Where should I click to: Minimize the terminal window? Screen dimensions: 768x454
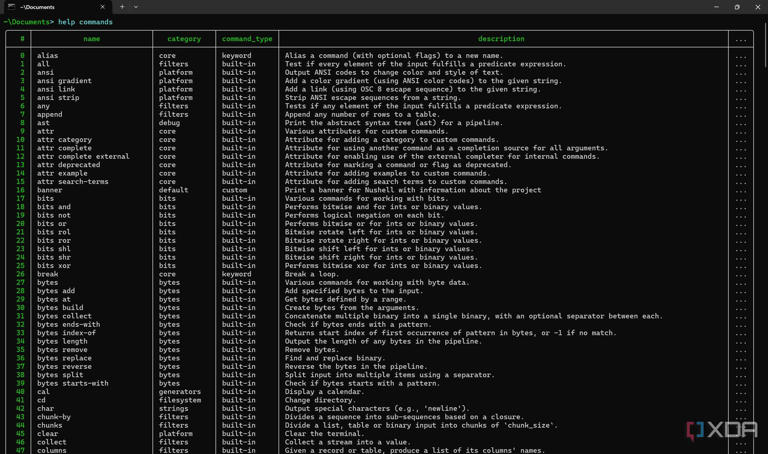tap(716, 7)
